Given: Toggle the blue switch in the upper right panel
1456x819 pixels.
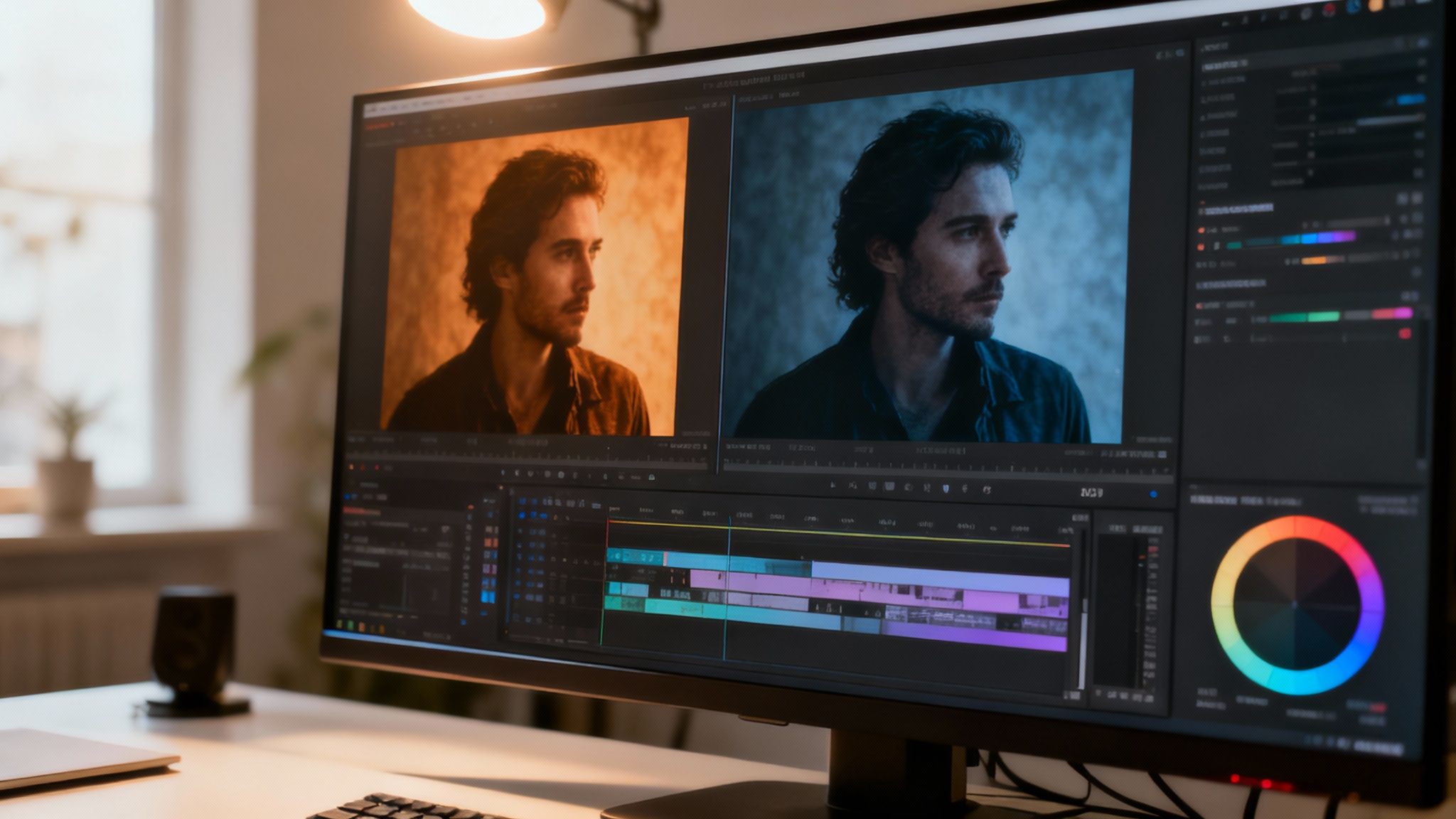Looking at the screenshot, I should point(1410,100).
